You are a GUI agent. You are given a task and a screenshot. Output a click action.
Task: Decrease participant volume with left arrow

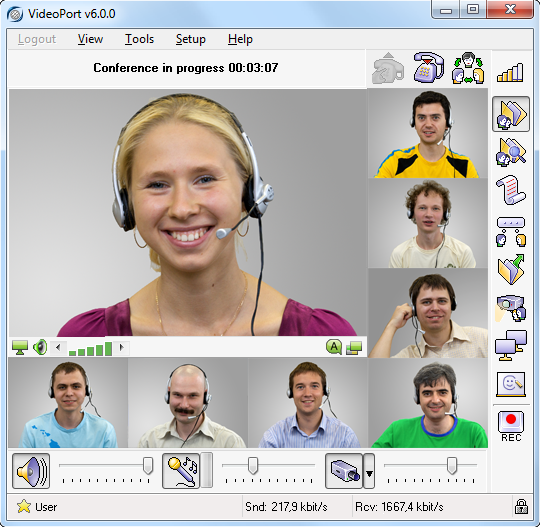coord(58,348)
